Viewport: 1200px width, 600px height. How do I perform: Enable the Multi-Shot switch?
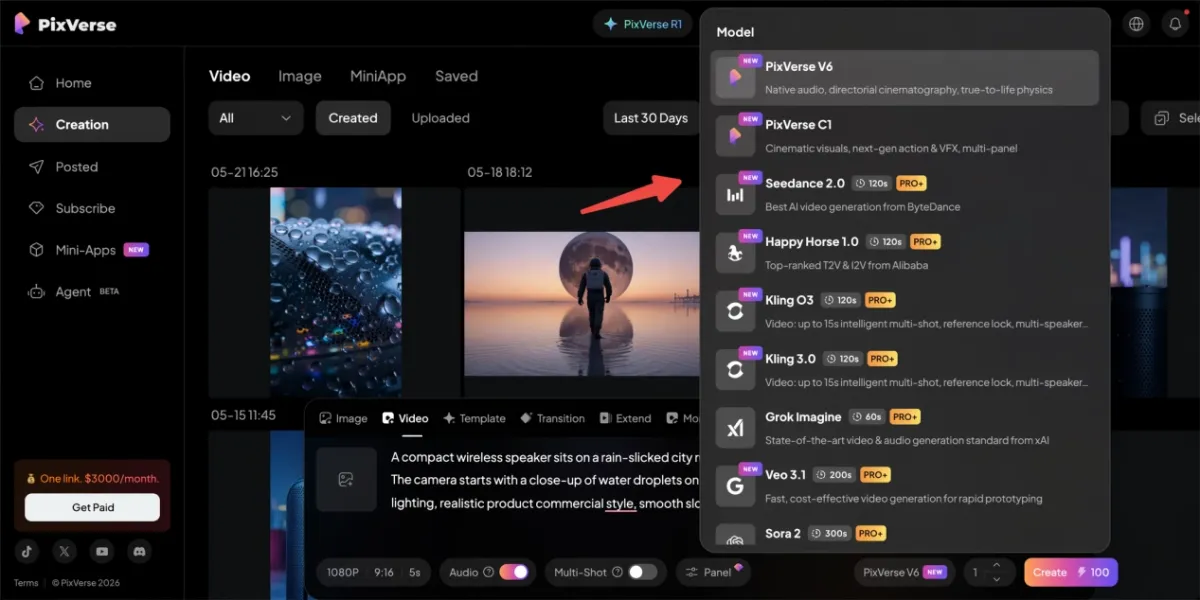click(x=642, y=572)
